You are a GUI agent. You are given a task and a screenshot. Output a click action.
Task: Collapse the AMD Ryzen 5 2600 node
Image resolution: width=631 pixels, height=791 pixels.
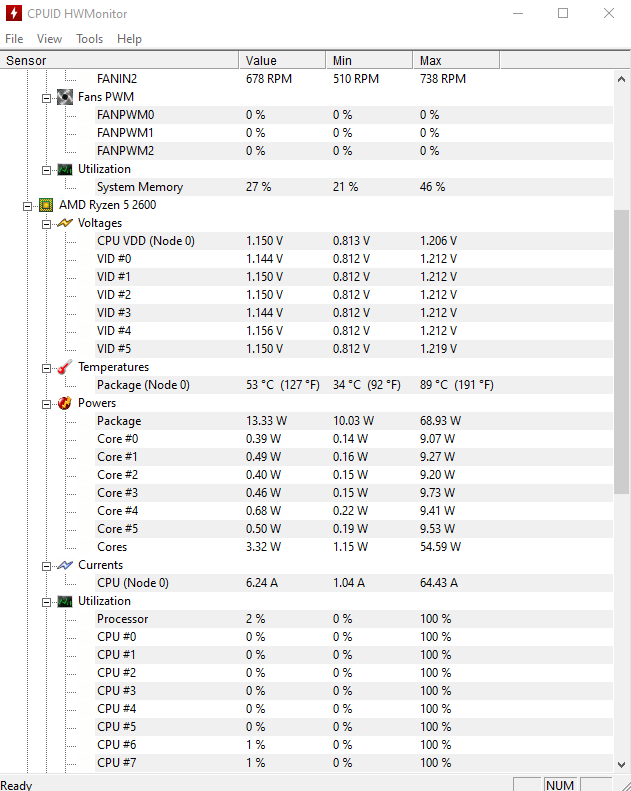click(x=28, y=205)
